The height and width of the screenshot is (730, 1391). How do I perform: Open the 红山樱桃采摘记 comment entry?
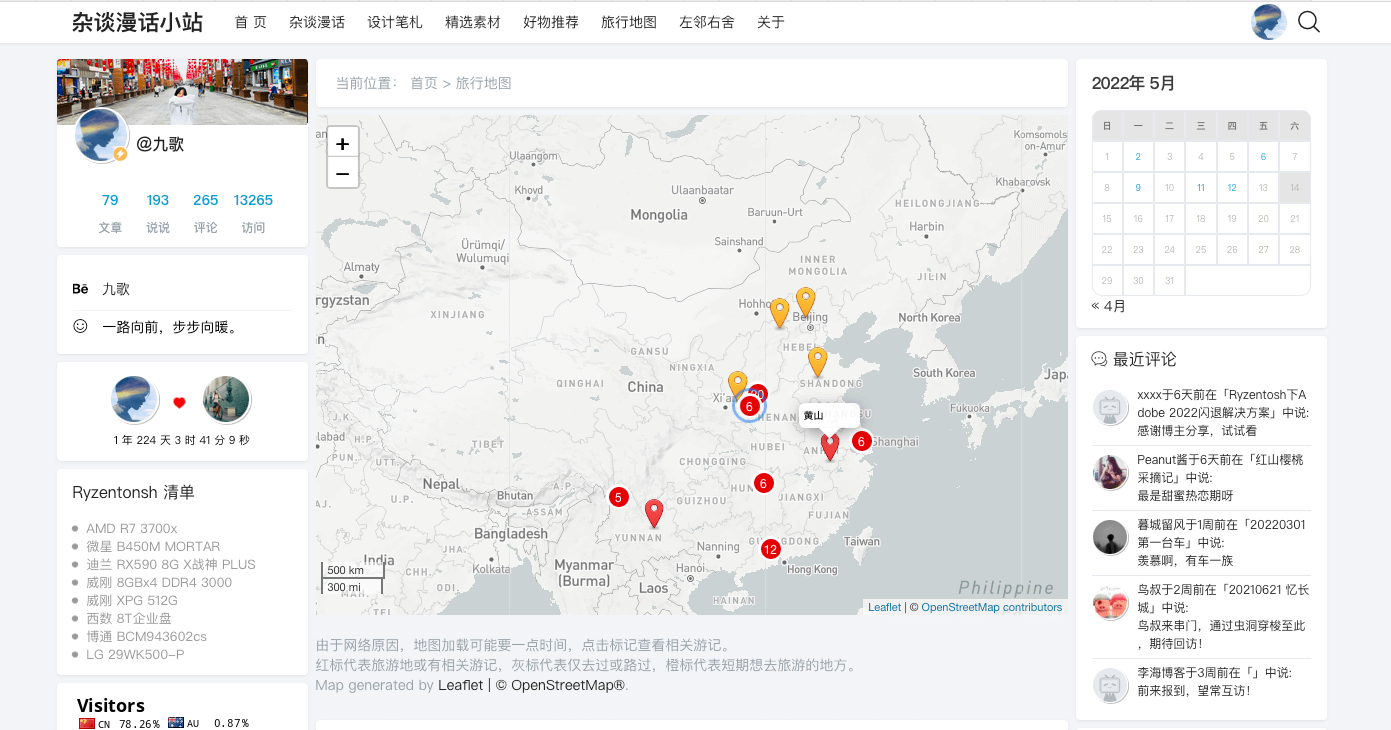tap(1223, 468)
